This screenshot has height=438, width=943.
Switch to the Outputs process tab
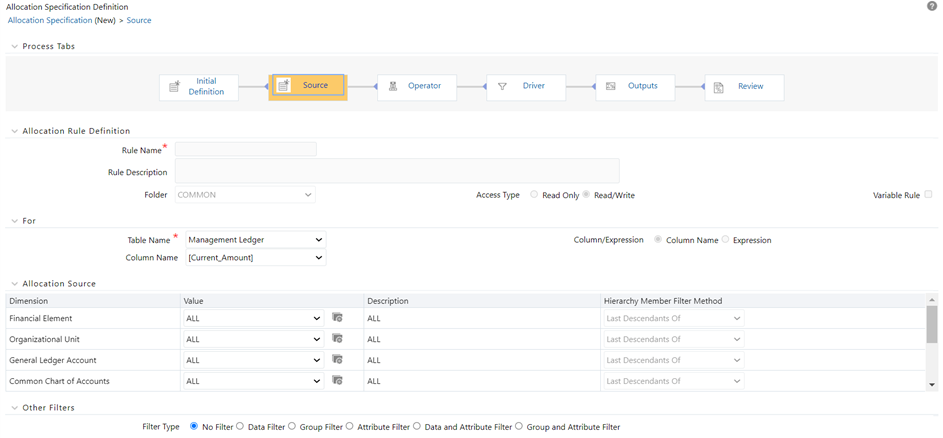tap(635, 87)
